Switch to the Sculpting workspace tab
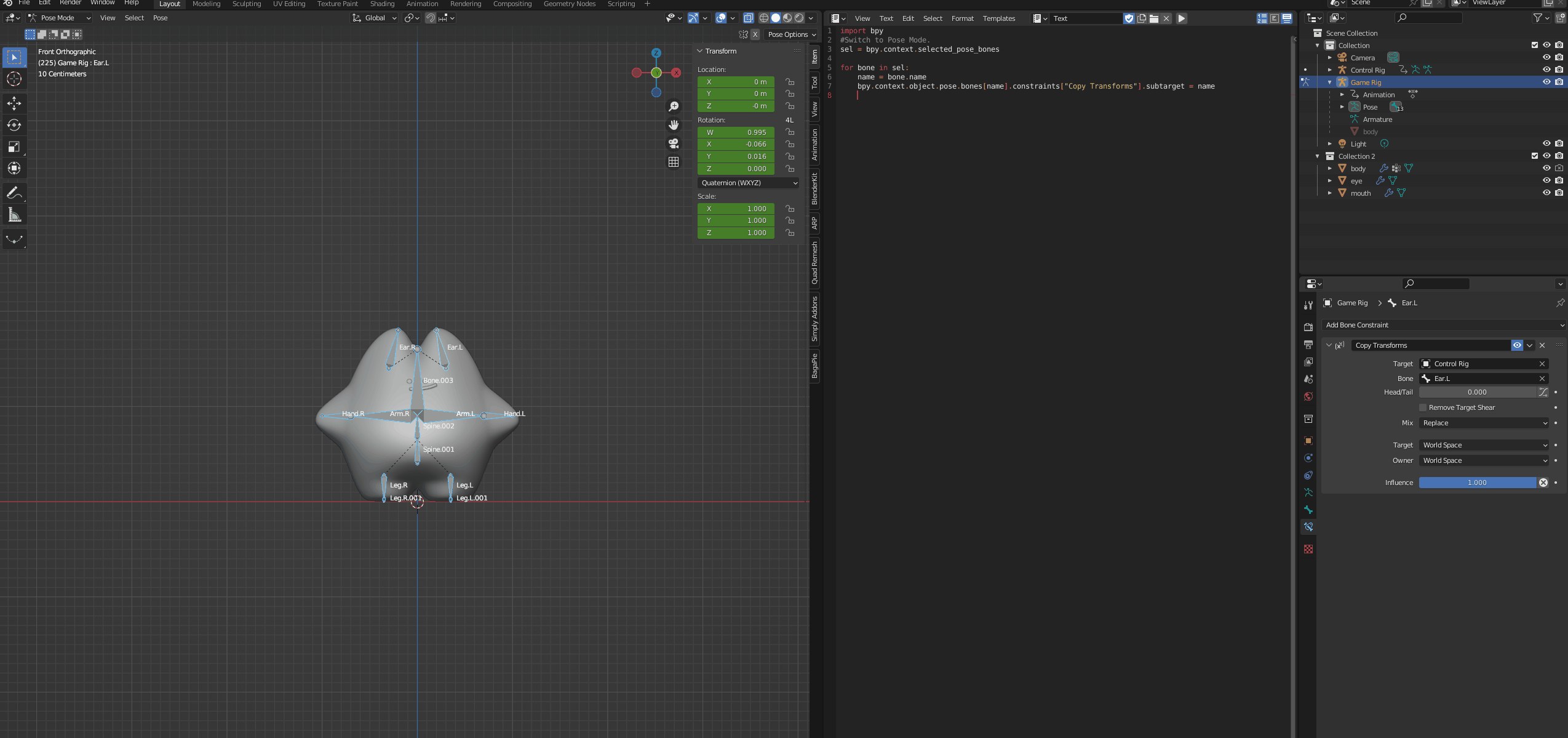The image size is (1568, 738). click(247, 4)
